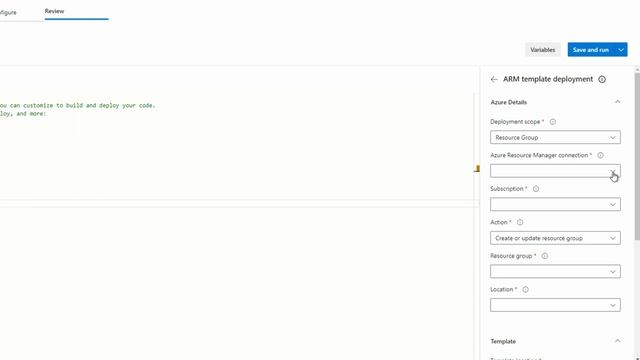Show info tooltip for Action field
The image size is (640, 360).
520,222
